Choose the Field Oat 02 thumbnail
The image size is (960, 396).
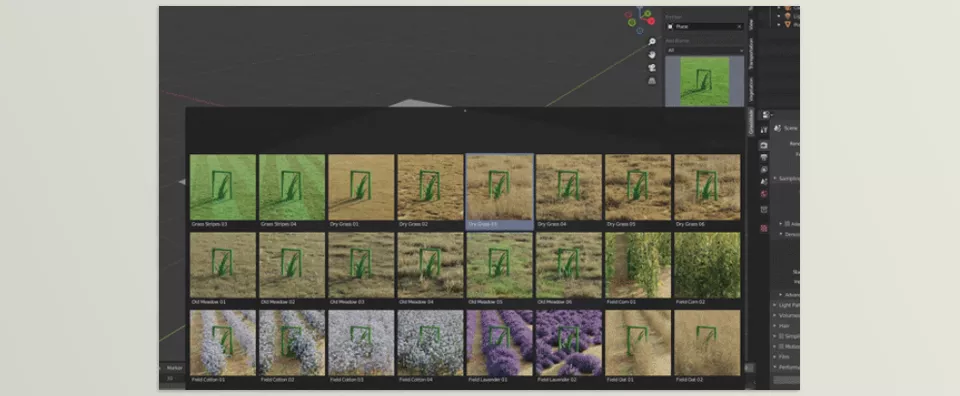(x=707, y=343)
